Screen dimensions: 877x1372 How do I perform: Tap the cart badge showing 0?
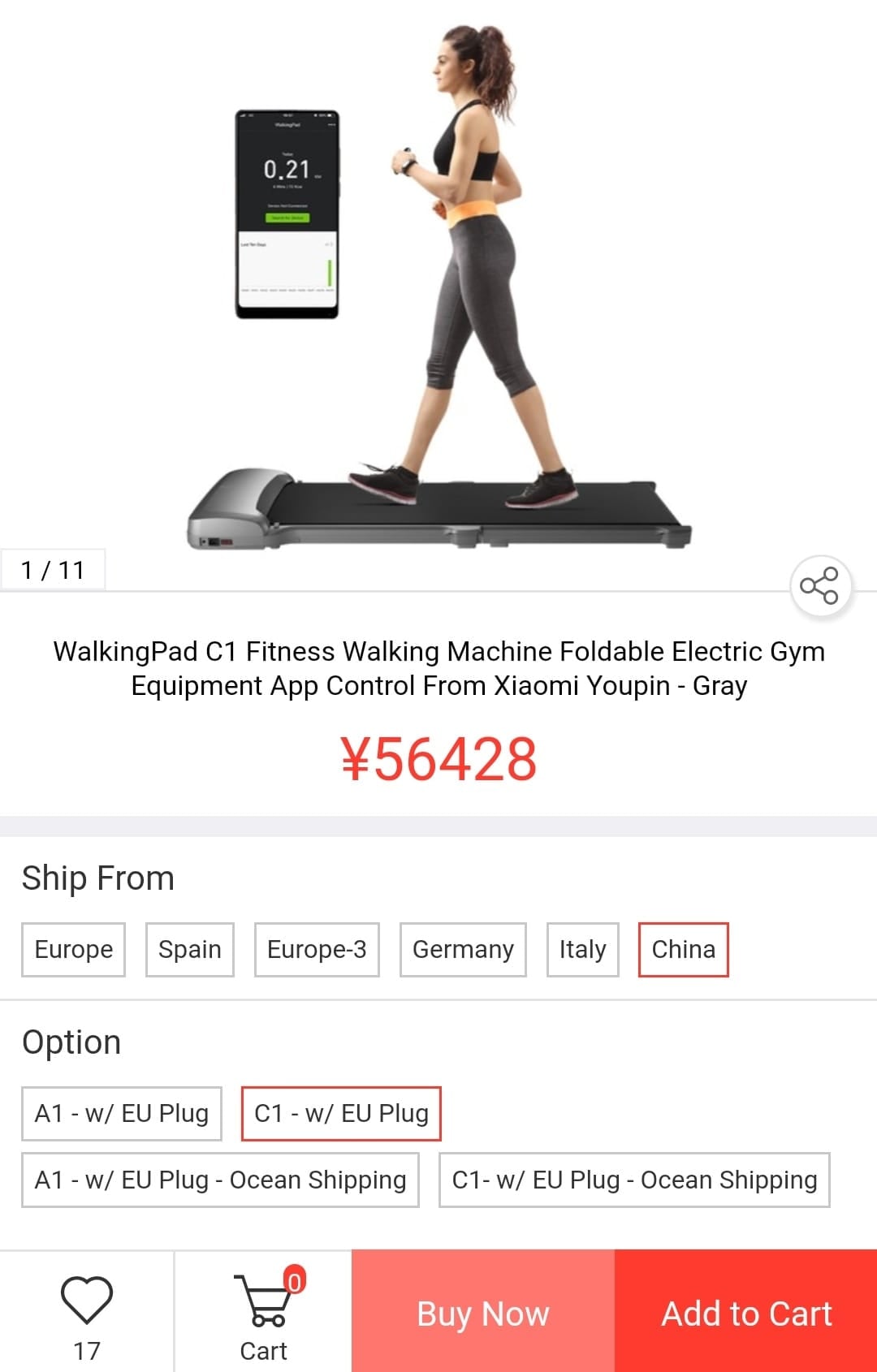(x=294, y=1280)
